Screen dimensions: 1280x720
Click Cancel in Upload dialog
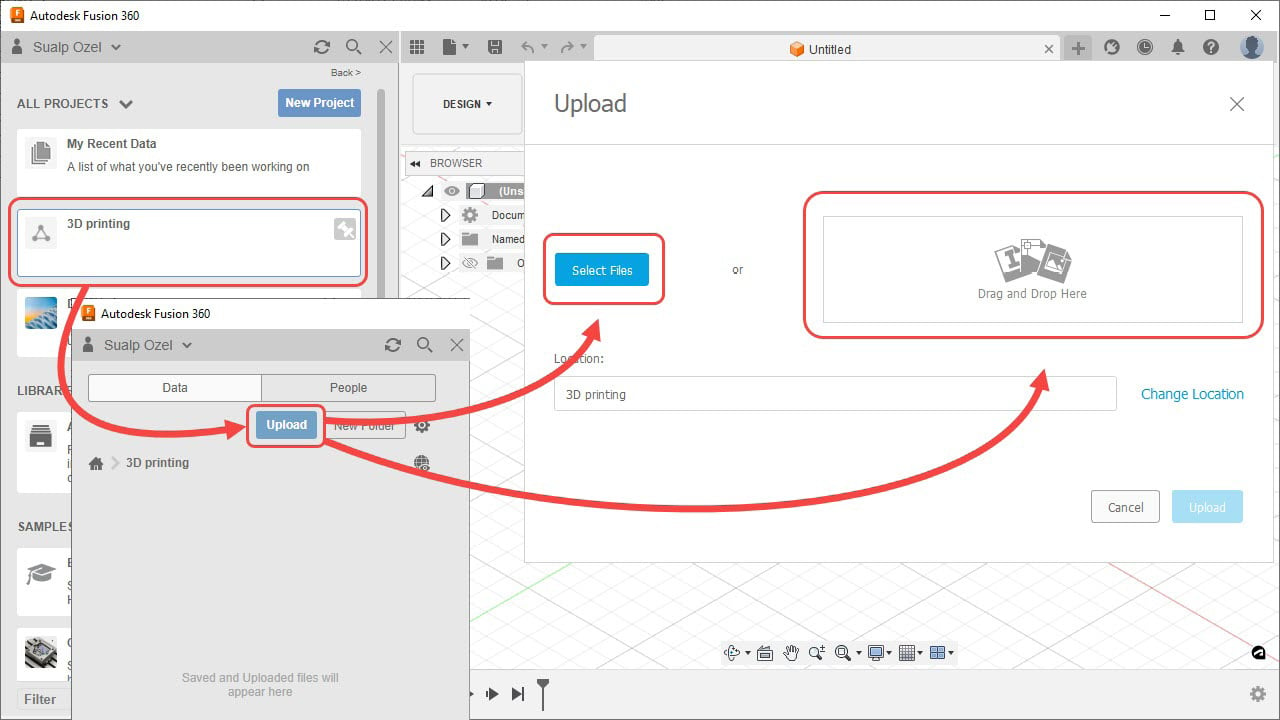pos(1125,507)
